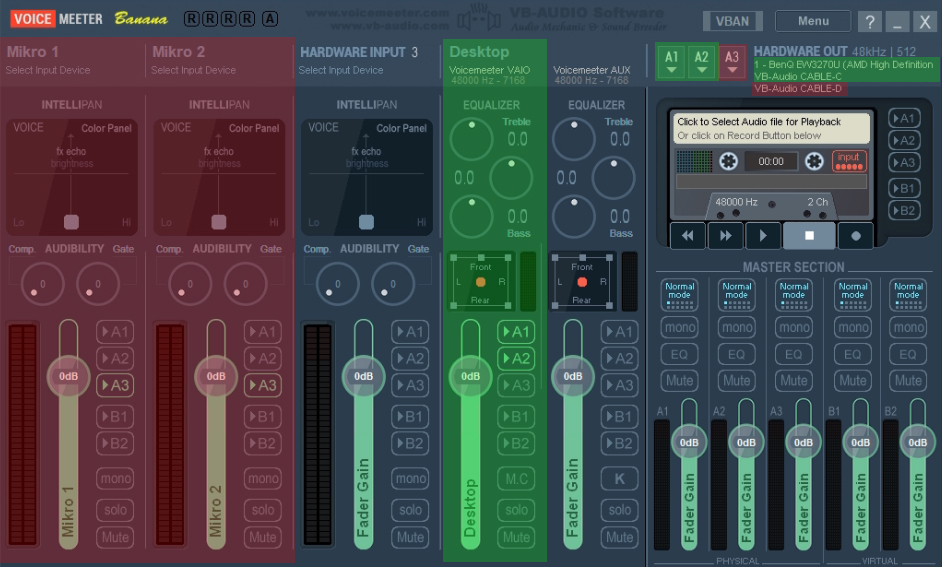Solo the Mikro 2 strip
This screenshot has width=942, height=567.
(263, 510)
